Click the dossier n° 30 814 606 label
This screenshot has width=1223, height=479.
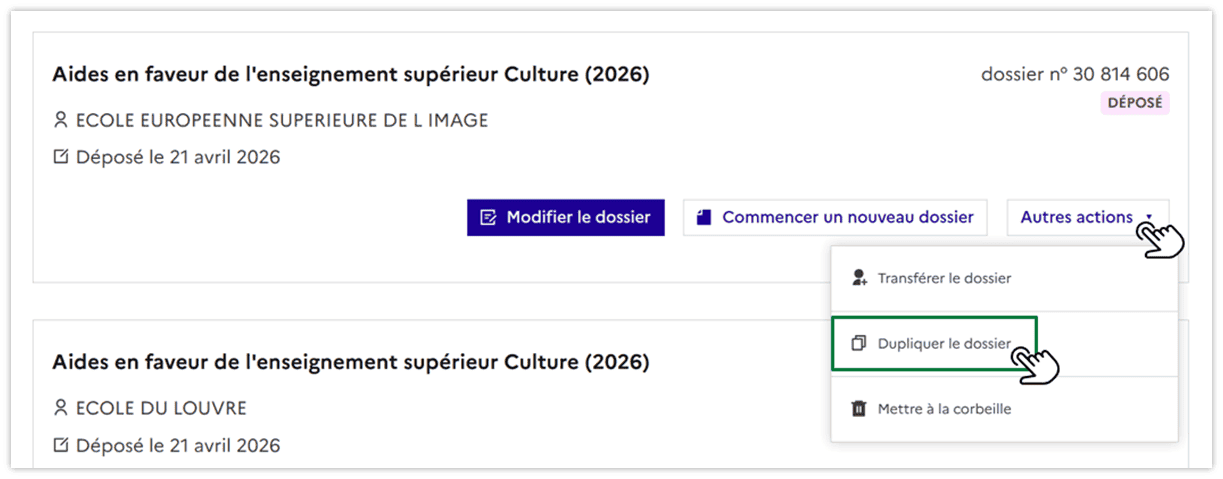click(1075, 75)
